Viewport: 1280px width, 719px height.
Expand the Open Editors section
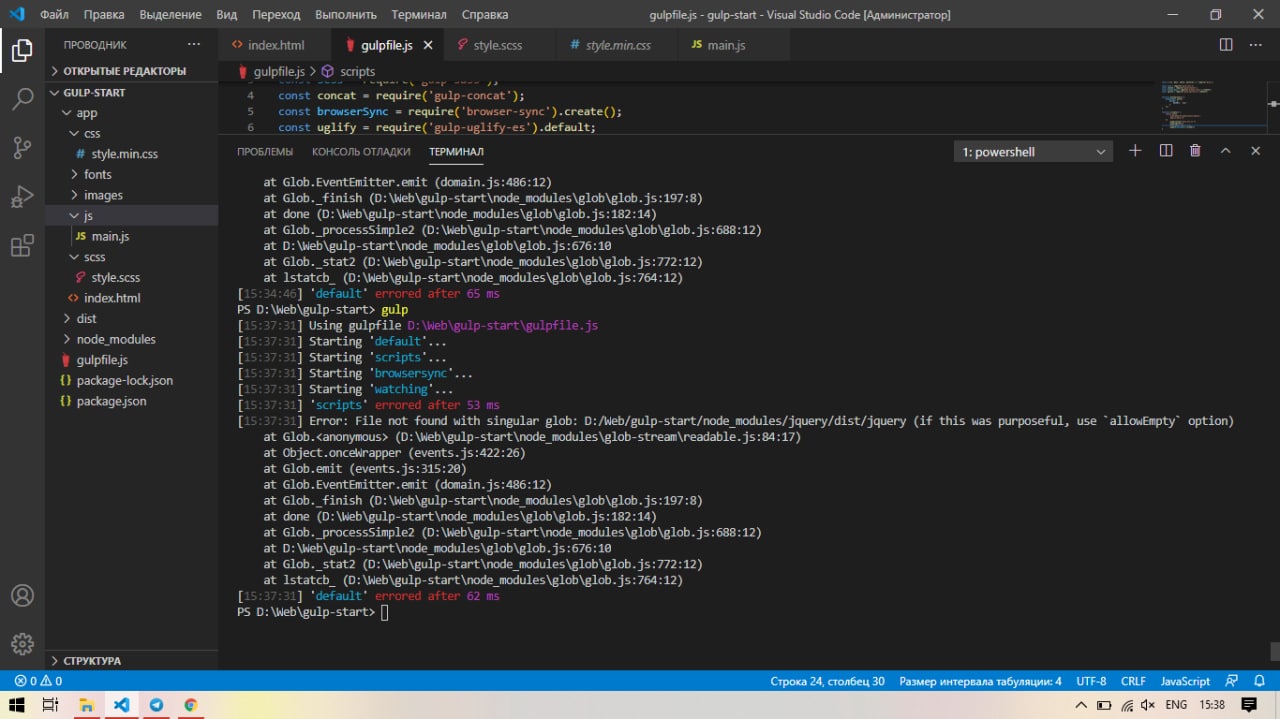click(131, 71)
